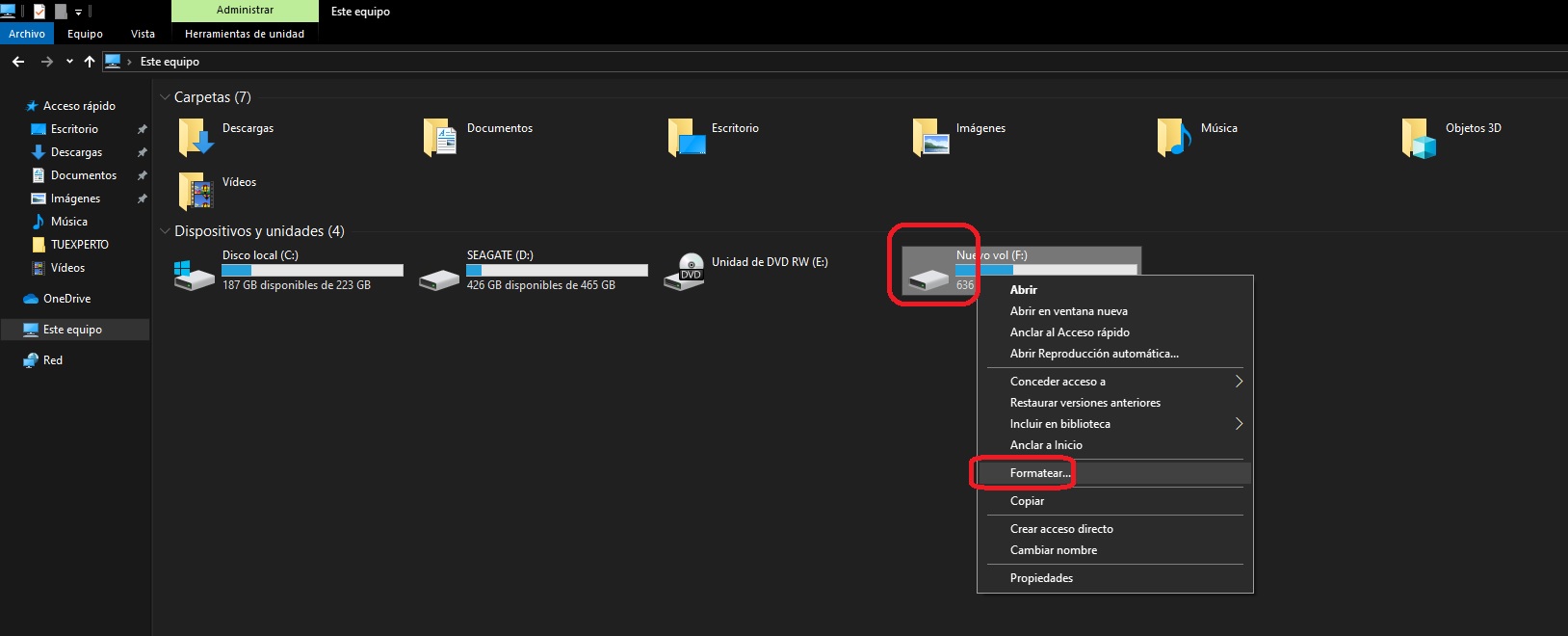Image resolution: width=1568 pixels, height=636 pixels.
Task: Expand the Incluir en biblioteca submenu
Action: (1239, 424)
